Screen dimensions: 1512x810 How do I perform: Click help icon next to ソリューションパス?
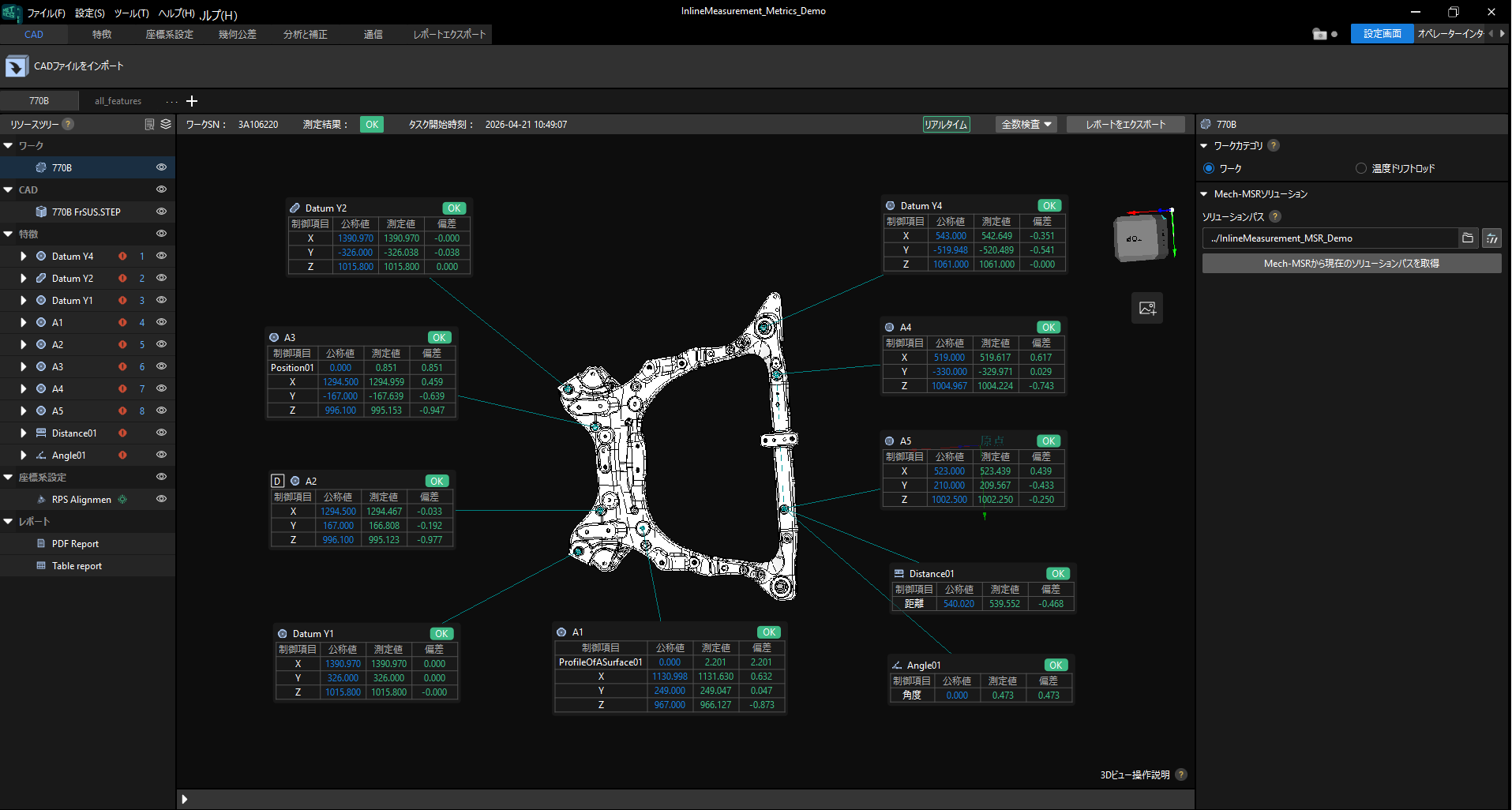click(x=1275, y=216)
